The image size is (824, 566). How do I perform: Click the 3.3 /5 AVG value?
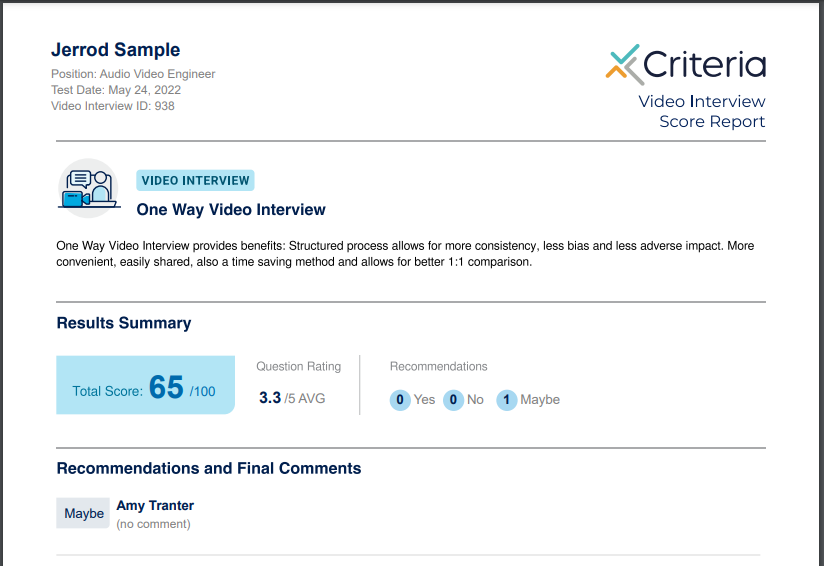pyautogui.click(x=292, y=398)
